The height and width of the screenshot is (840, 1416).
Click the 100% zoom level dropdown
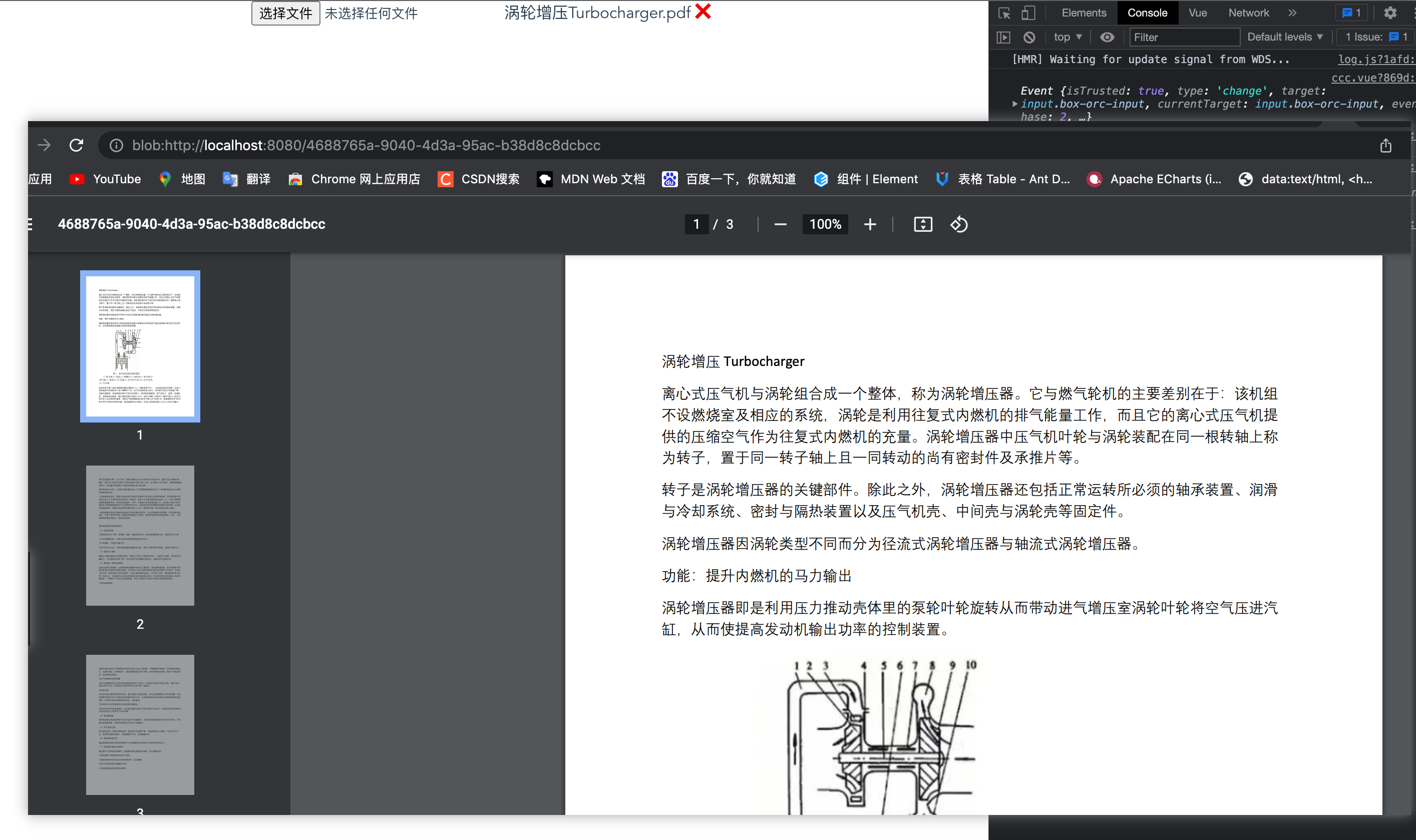click(x=824, y=224)
